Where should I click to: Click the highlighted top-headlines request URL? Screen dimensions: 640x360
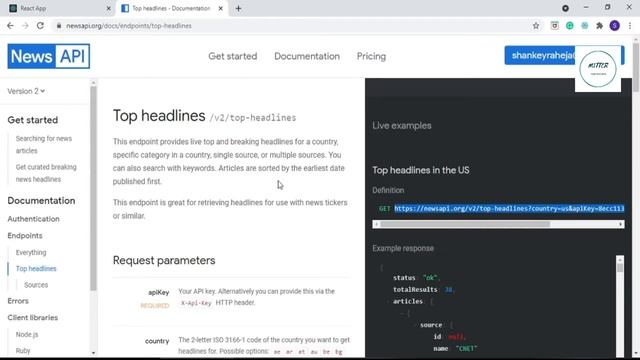tap(509, 209)
